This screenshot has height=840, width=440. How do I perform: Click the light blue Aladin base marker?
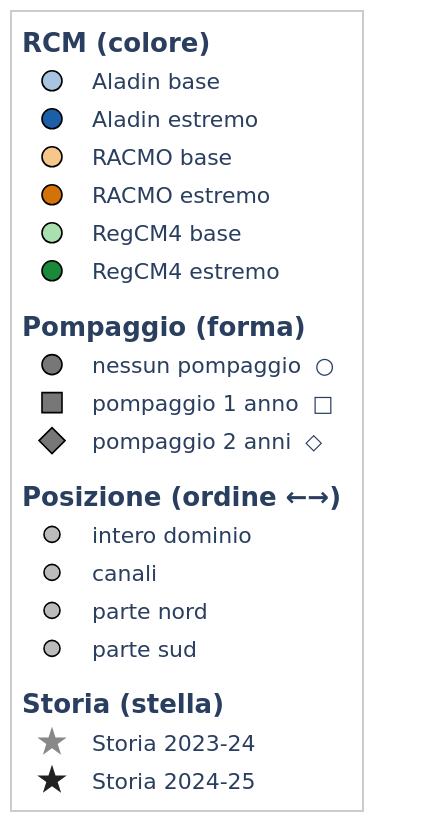(x=52, y=81)
